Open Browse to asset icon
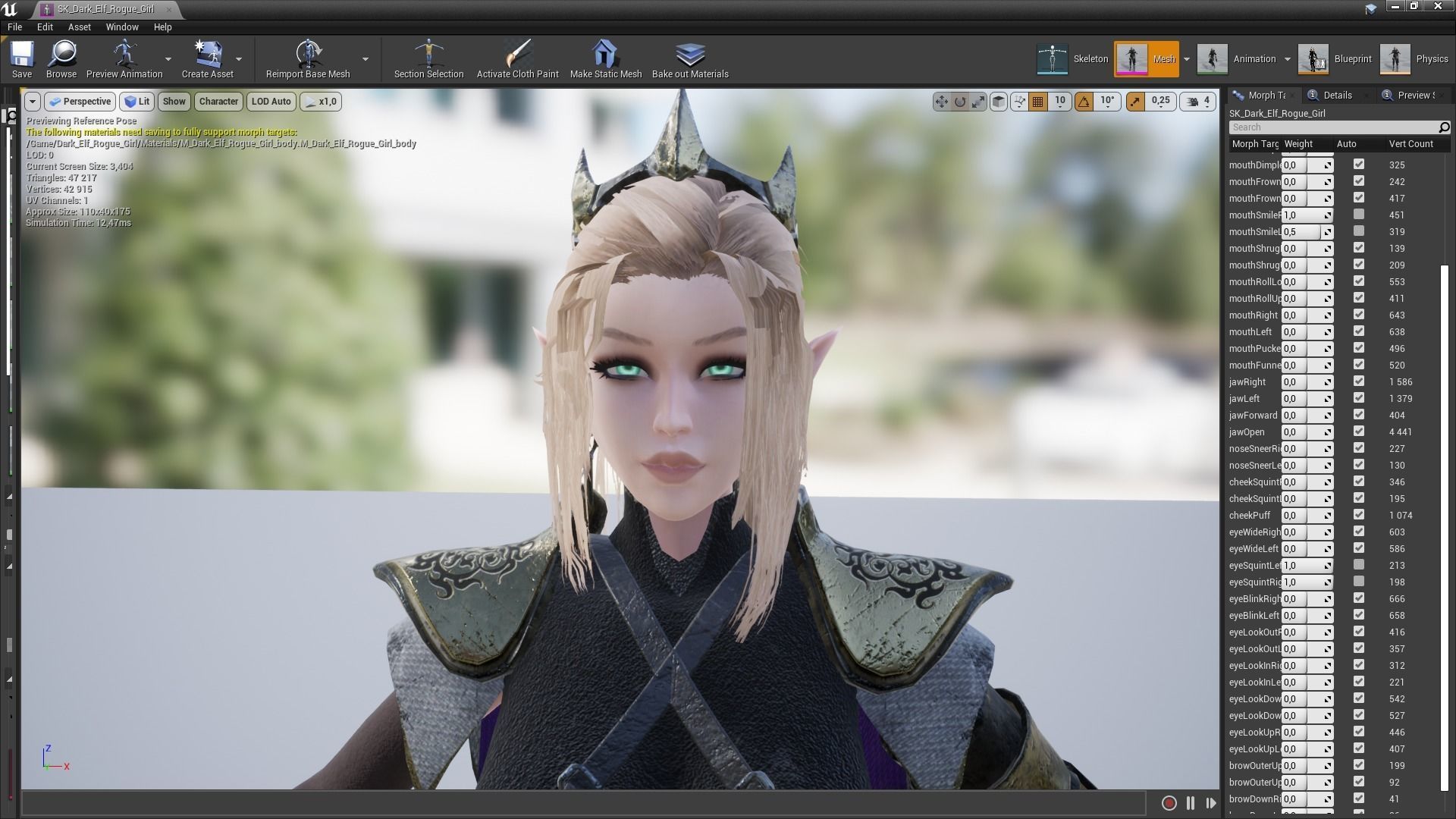The image size is (1456, 819). pyautogui.click(x=61, y=58)
